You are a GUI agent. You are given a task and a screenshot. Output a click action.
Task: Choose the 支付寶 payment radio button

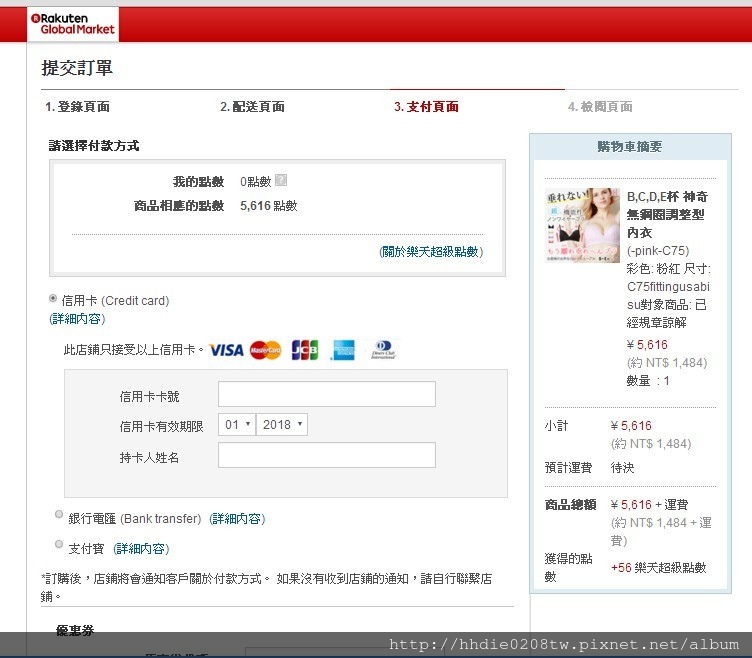[x=59, y=545]
